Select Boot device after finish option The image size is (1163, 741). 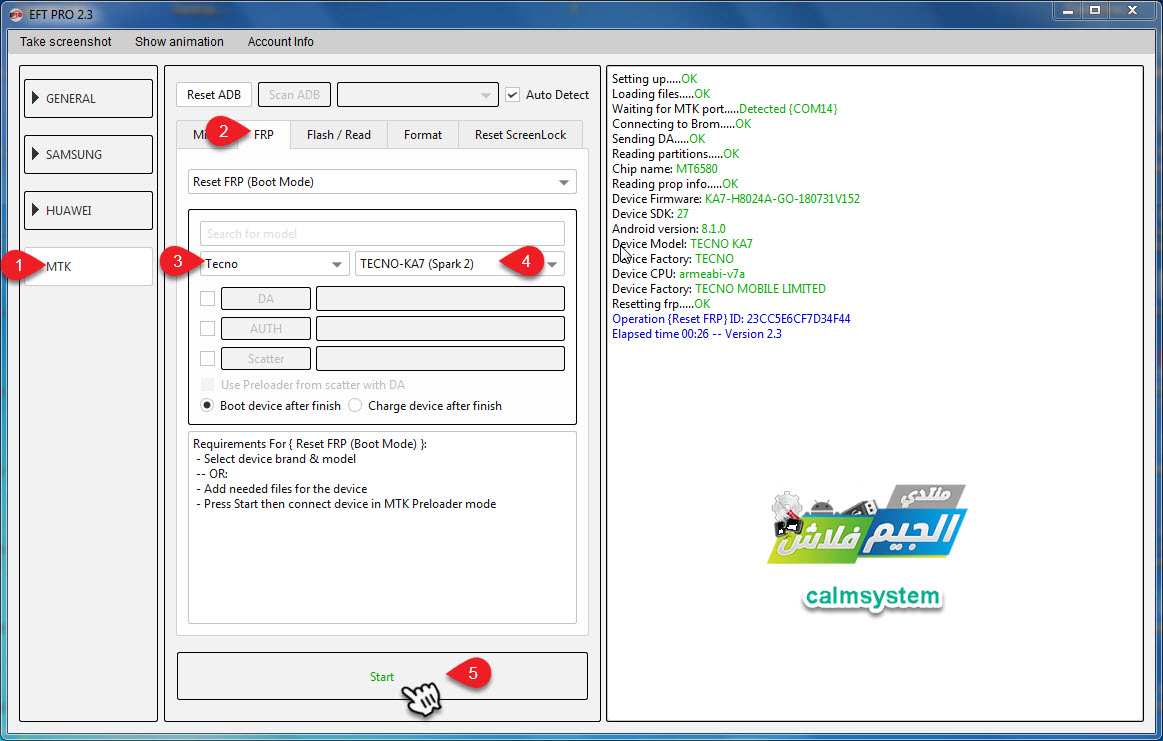(207, 406)
